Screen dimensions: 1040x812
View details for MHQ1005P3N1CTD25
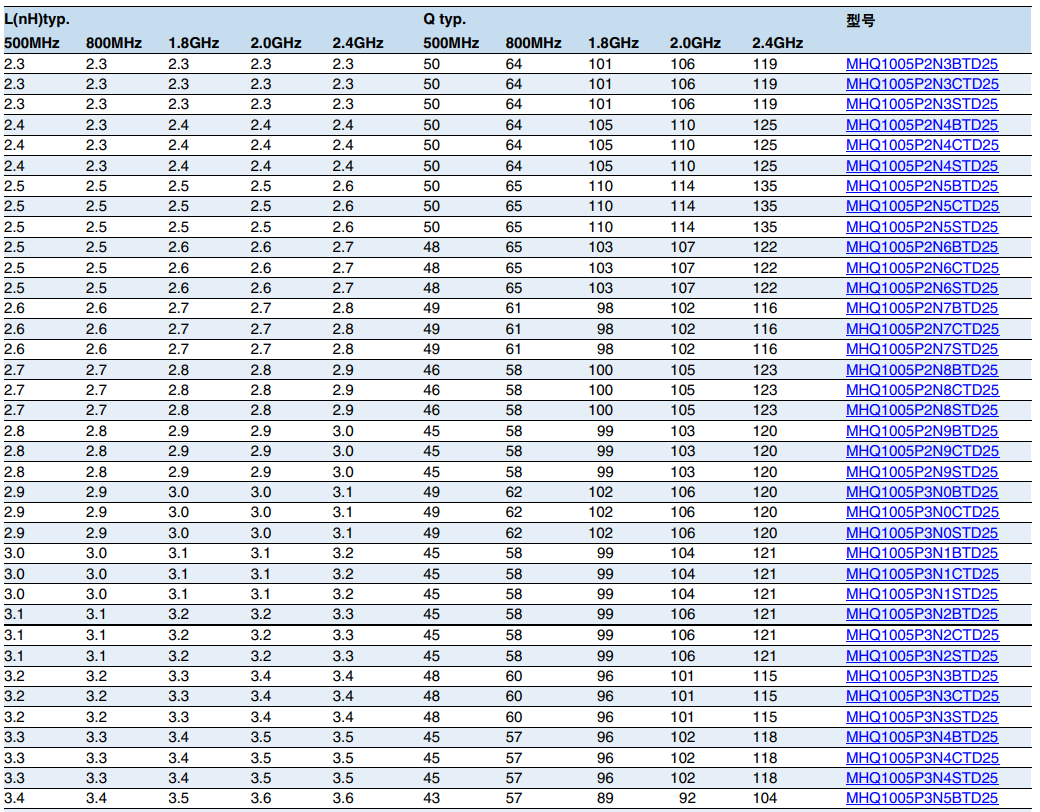coord(923,575)
